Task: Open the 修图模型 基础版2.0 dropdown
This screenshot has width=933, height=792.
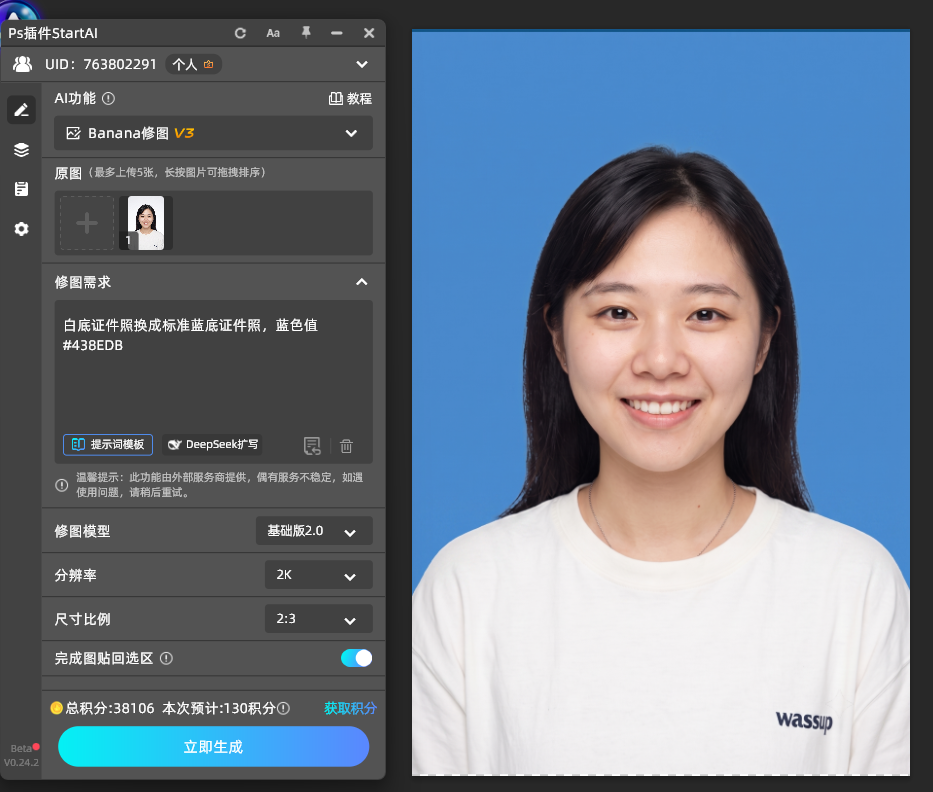Action: 314,531
